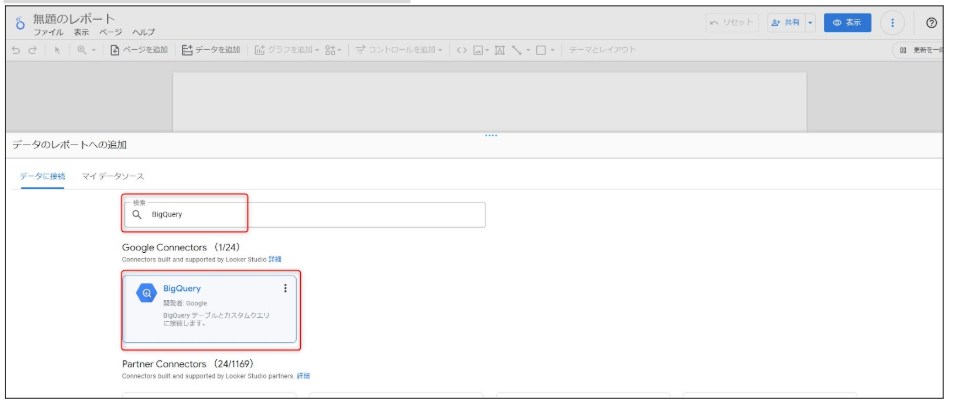Viewport: 955px width, 405px height.
Task: Open the コントロールを追加 dropdown
Action: pos(398,50)
